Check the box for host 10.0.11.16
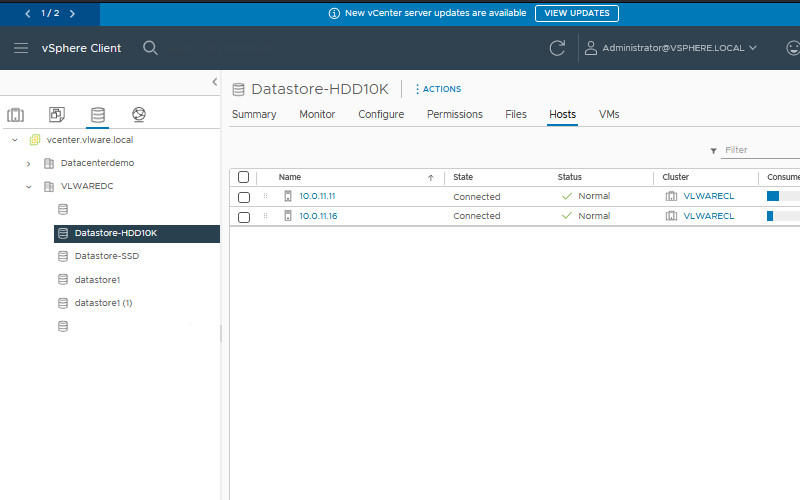The image size is (800, 500). click(244, 217)
